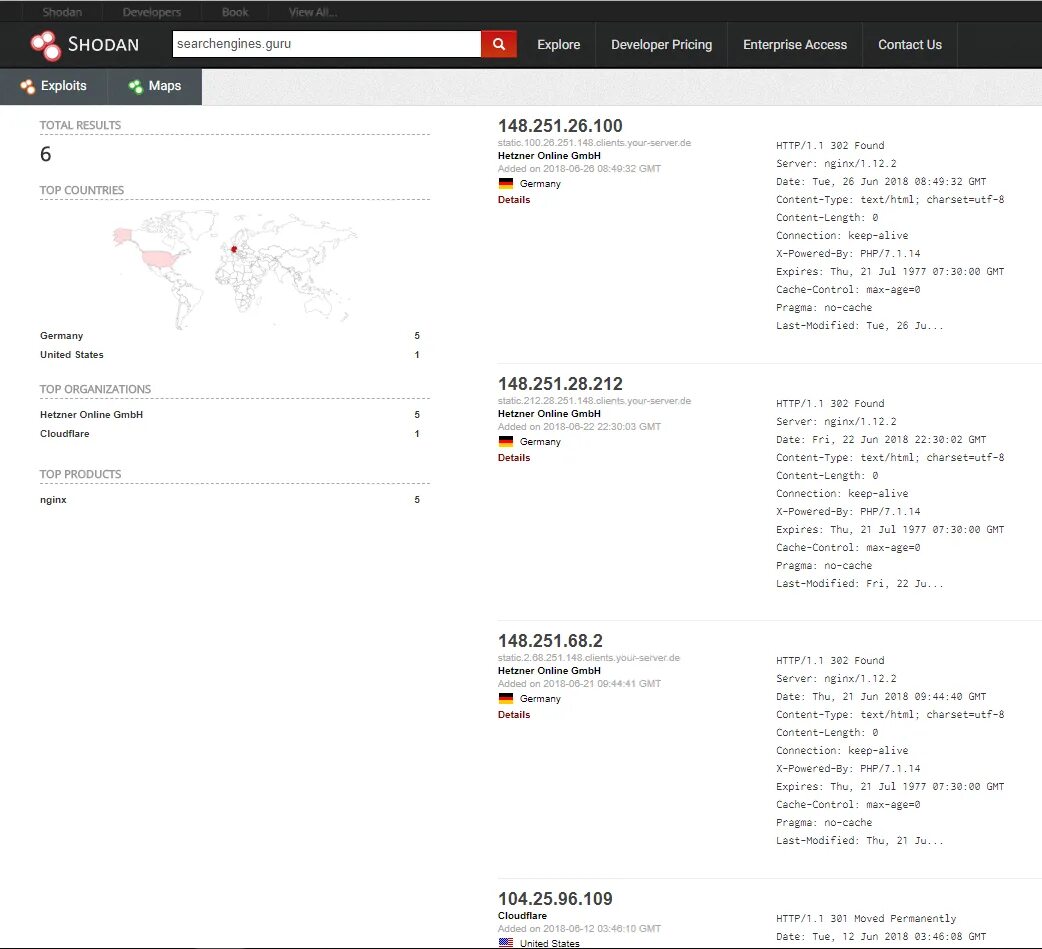Click the US flag under 104.25.96.109

(506, 942)
